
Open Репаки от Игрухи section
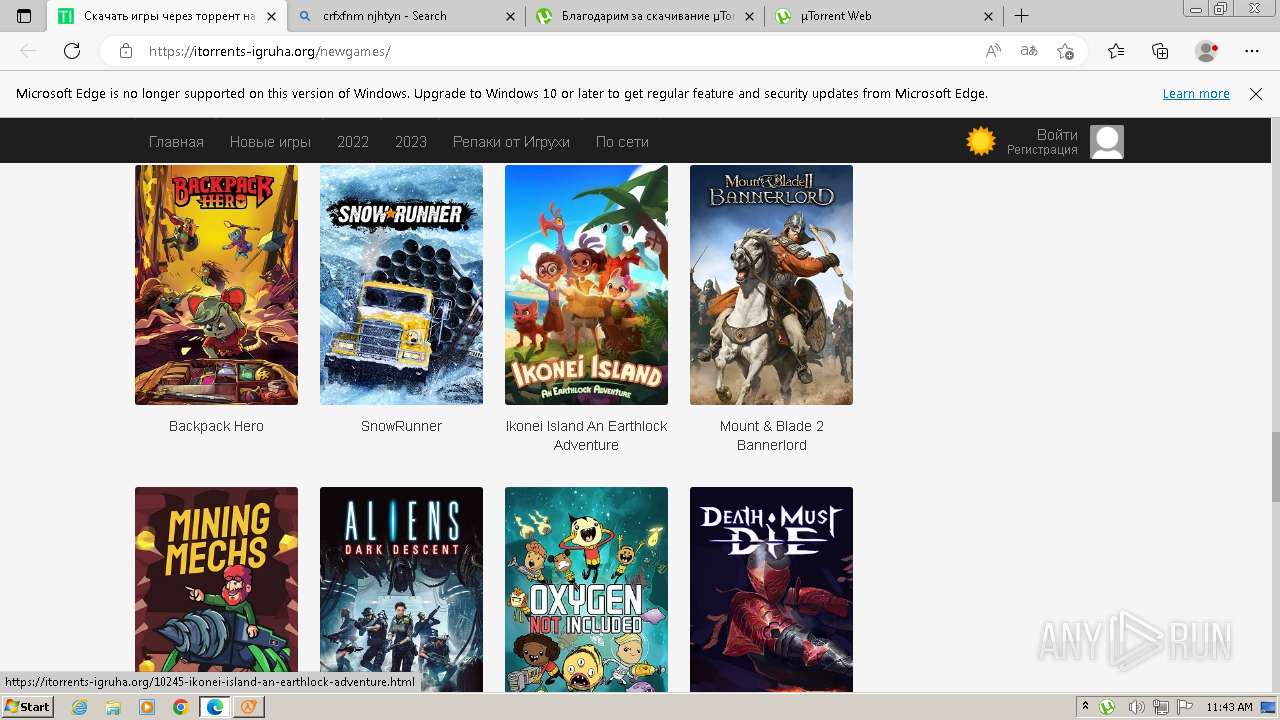pyautogui.click(x=511, y=142)
